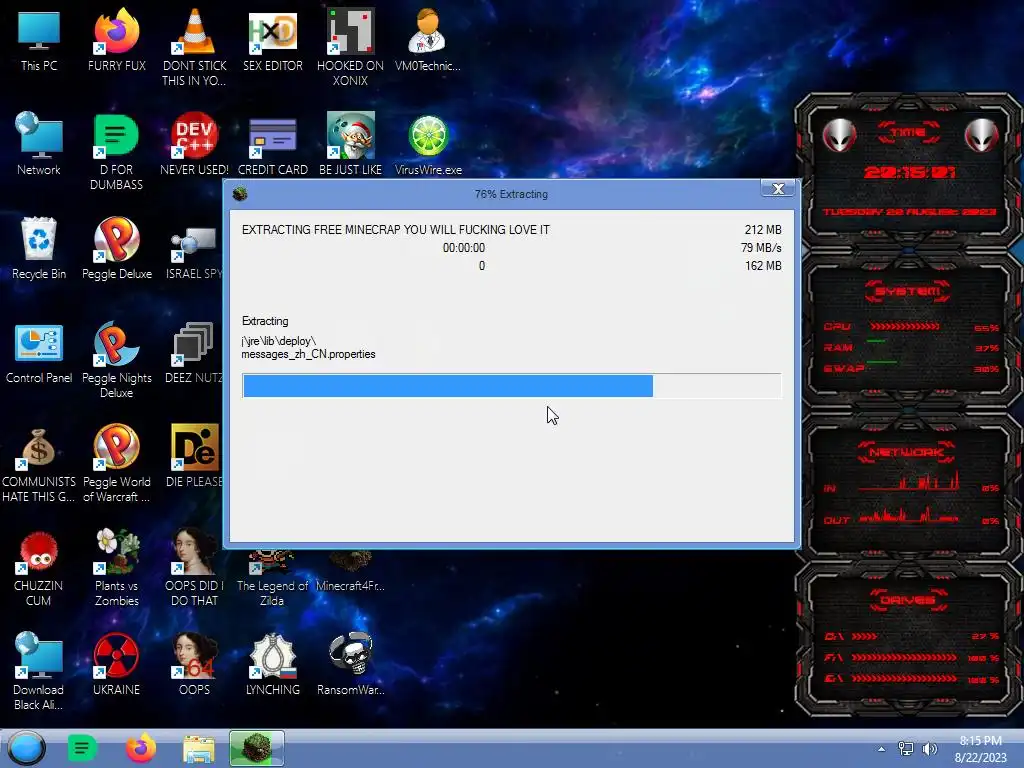Click the 00:00:00 elapsed time

tap(464, 248)
